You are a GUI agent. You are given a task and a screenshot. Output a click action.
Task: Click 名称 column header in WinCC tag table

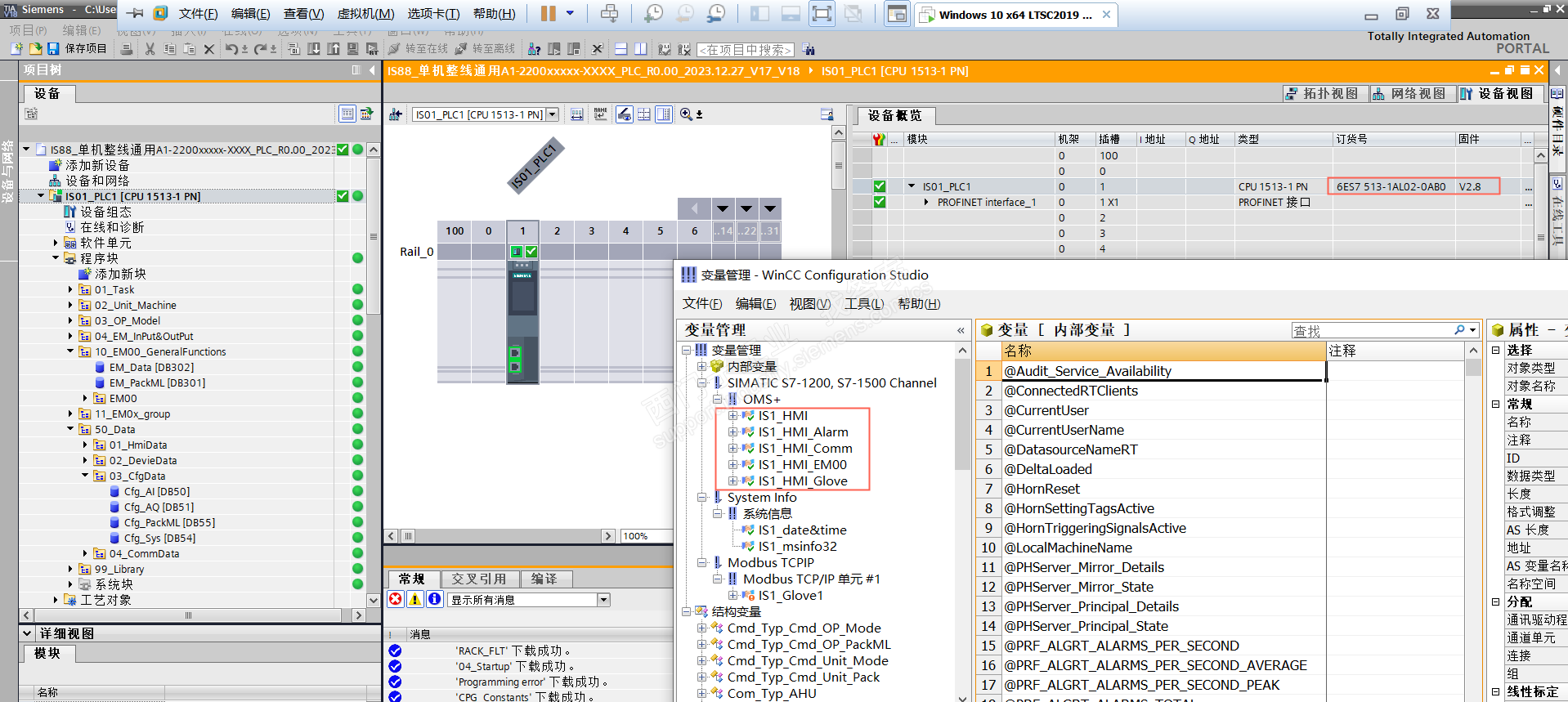coord(1163,351)
